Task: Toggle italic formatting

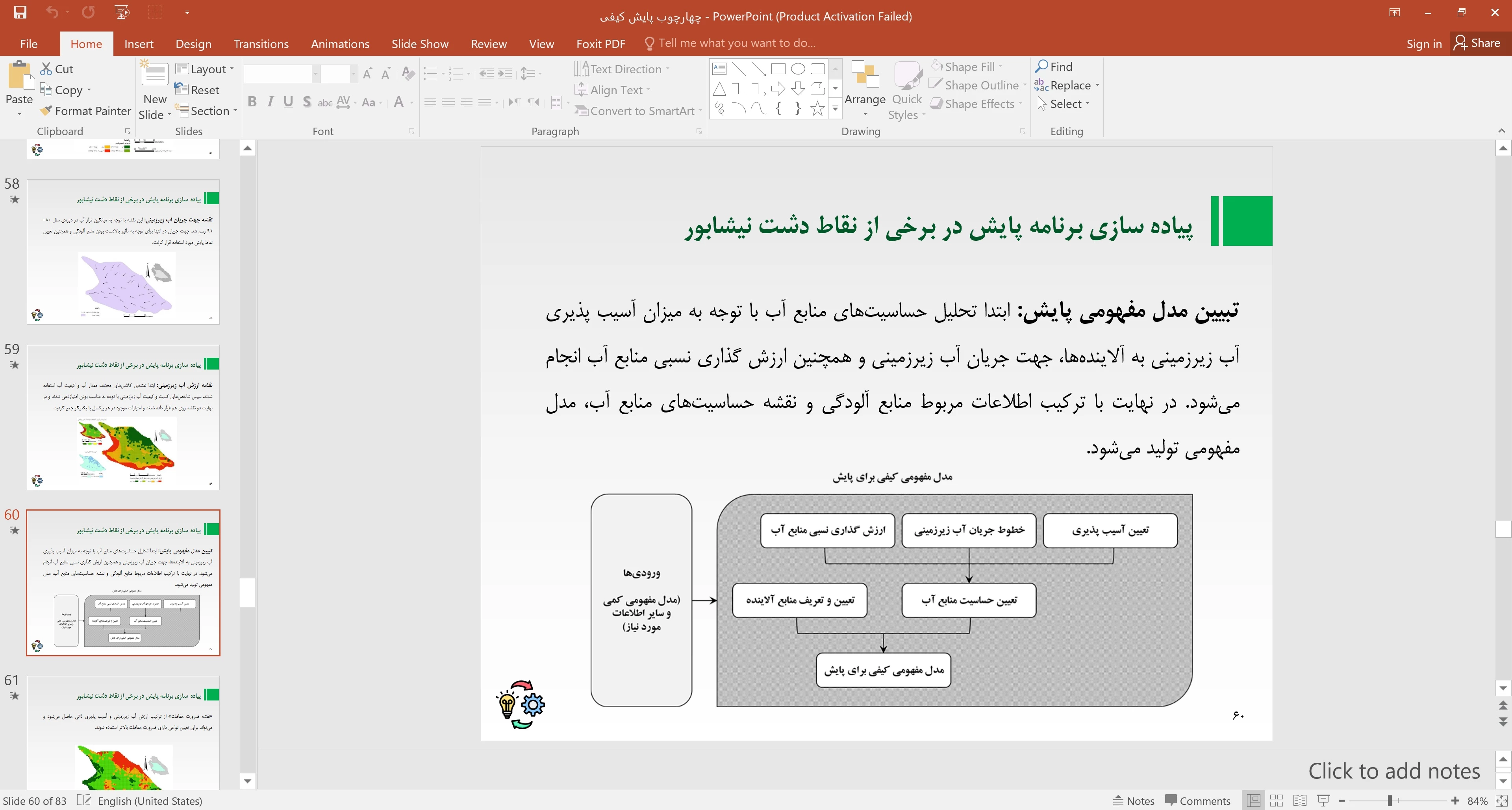Action: pyautogui.click(x=270, y=102)
